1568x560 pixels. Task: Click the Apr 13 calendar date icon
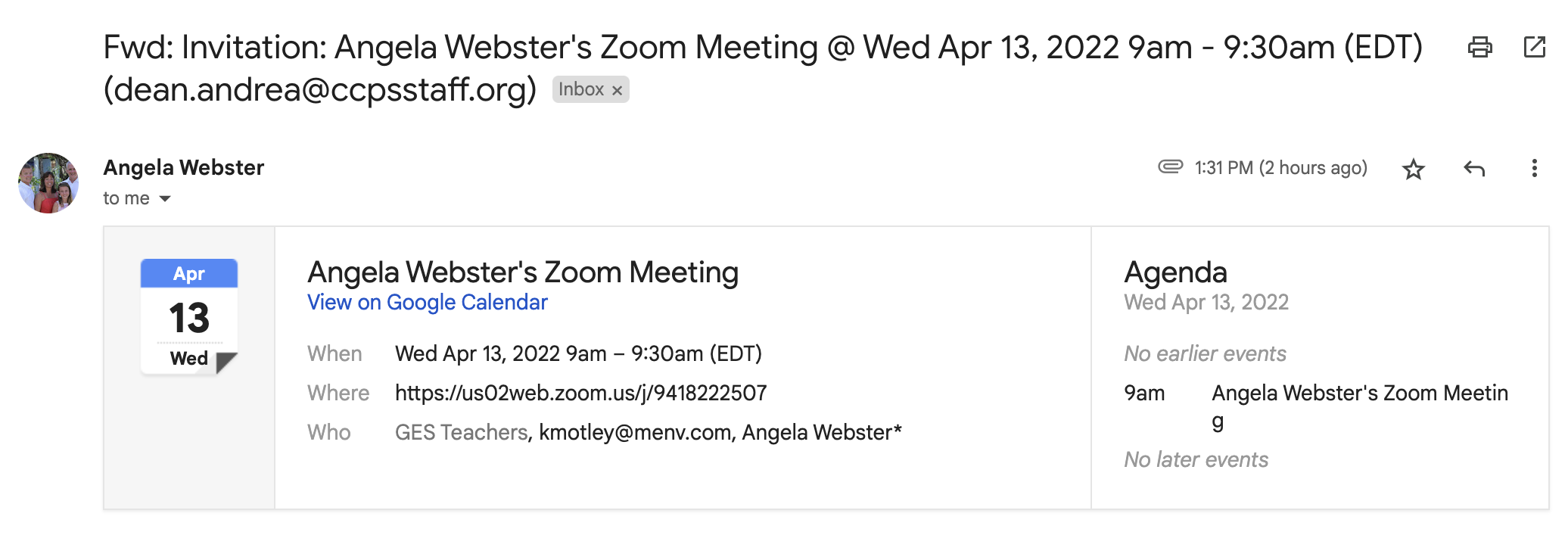(x=189, y=316)
